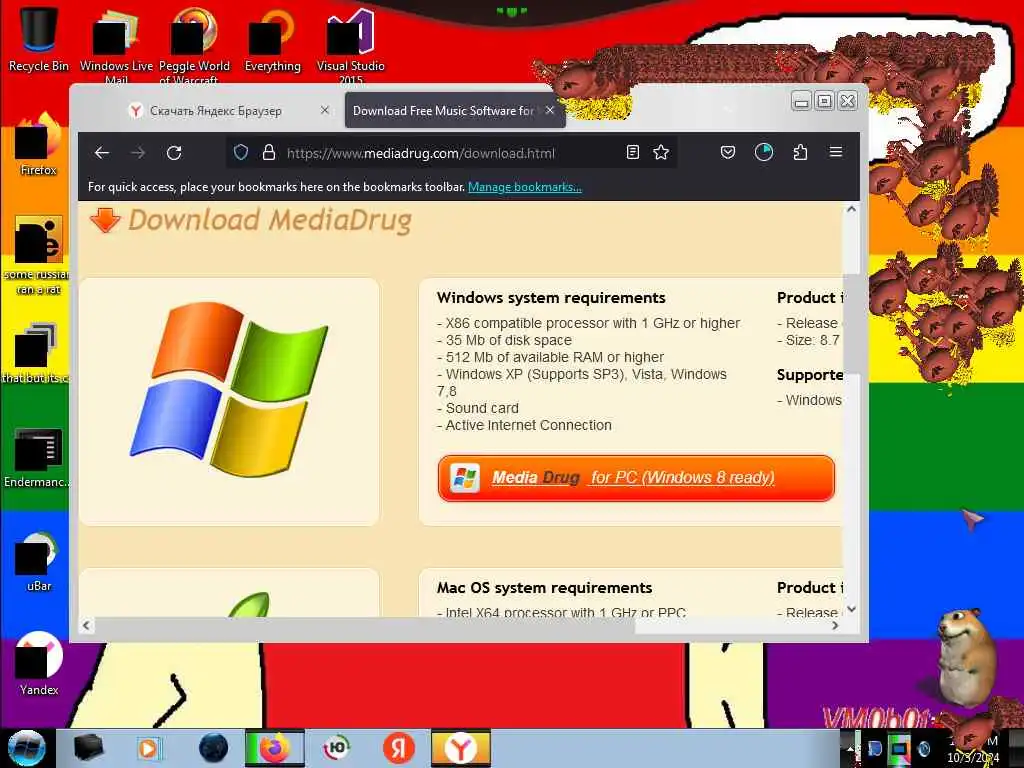Open the Yandex desktop shortcut

click(39, 665)
